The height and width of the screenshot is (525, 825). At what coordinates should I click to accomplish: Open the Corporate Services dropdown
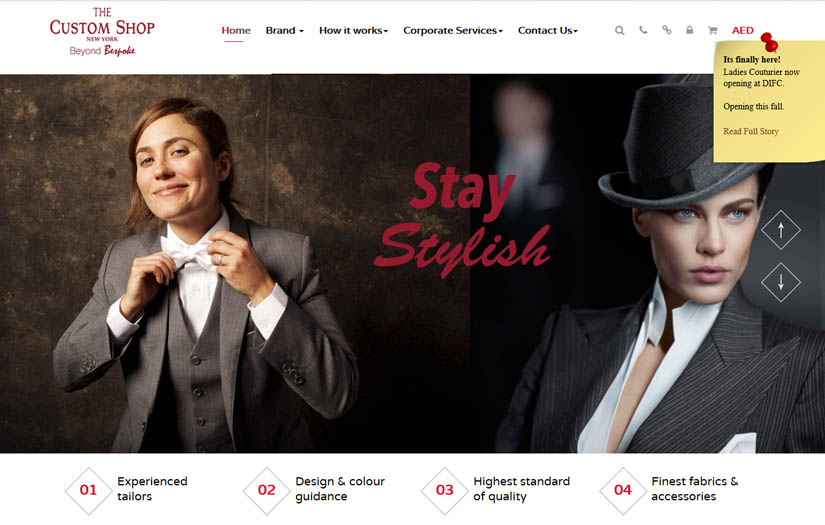pyautogui.click(x=453, y=31)
